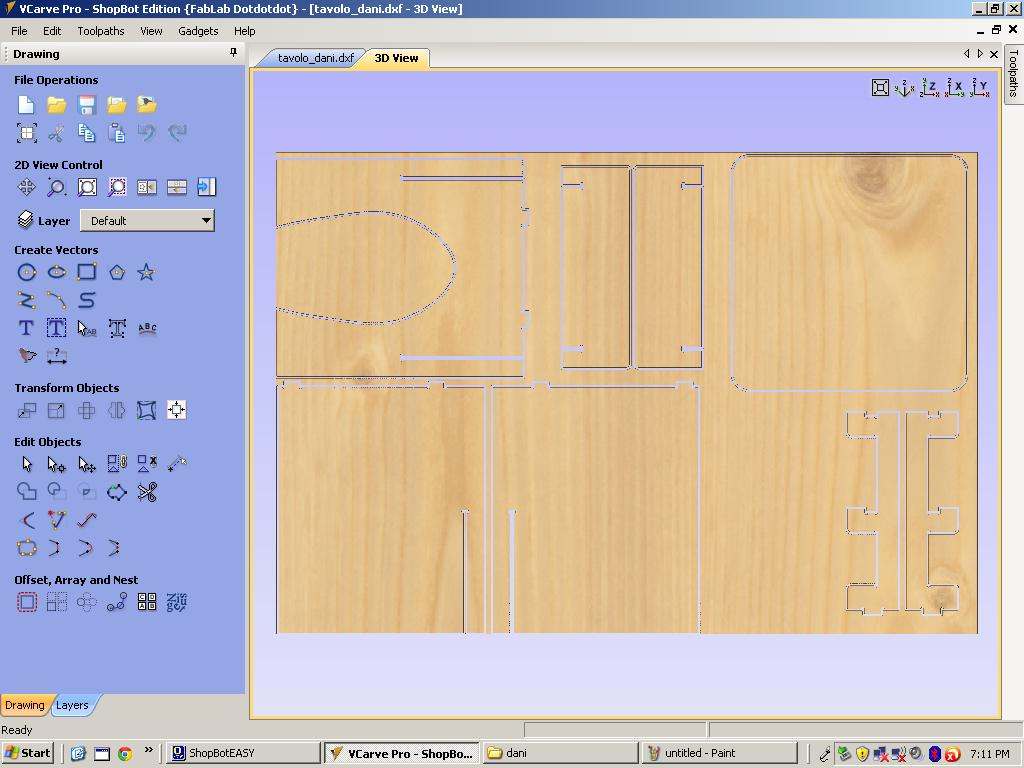
Task: Click the tab scroll right arrow
Action: click(980, 54)
